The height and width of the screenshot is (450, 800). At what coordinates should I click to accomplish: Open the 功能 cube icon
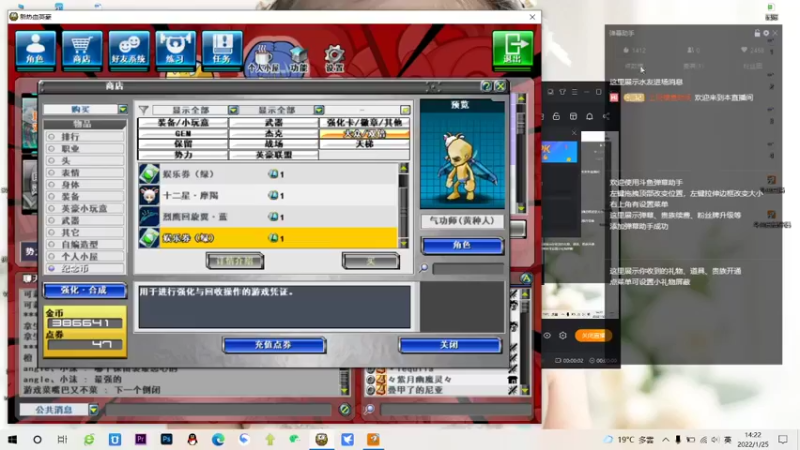pos(298,59)
